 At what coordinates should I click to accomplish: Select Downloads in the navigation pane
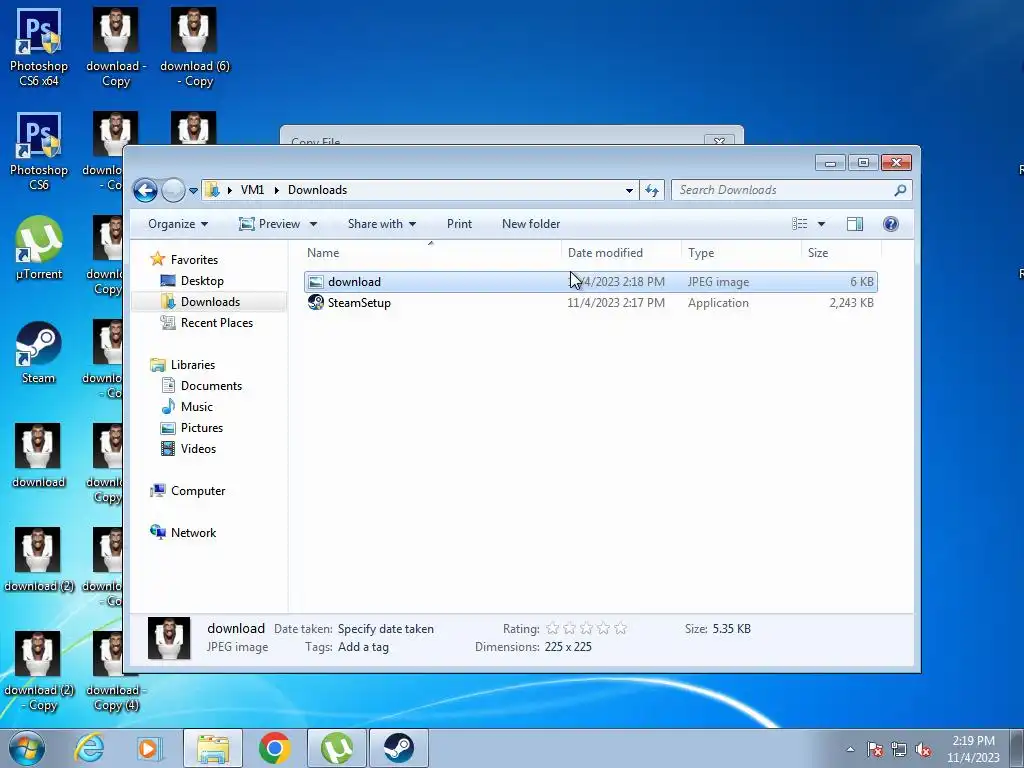(210, 302)
